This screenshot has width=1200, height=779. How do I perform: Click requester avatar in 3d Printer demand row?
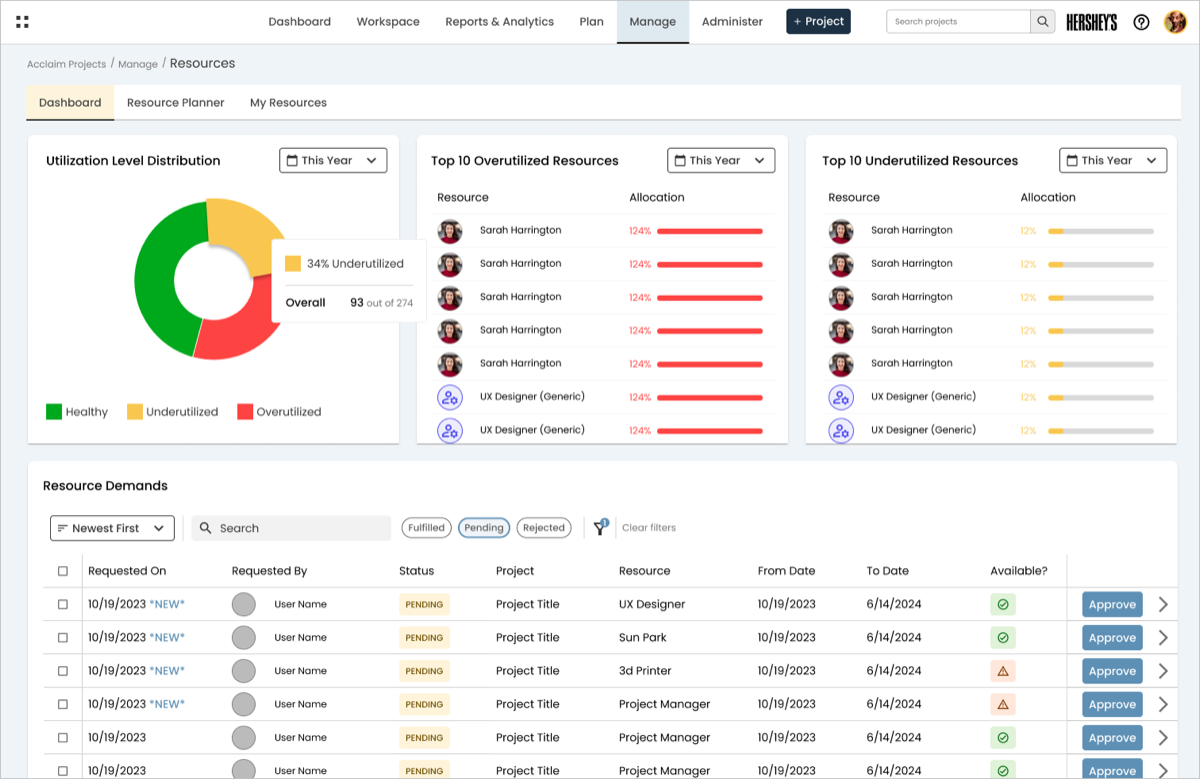pos(243,671)
